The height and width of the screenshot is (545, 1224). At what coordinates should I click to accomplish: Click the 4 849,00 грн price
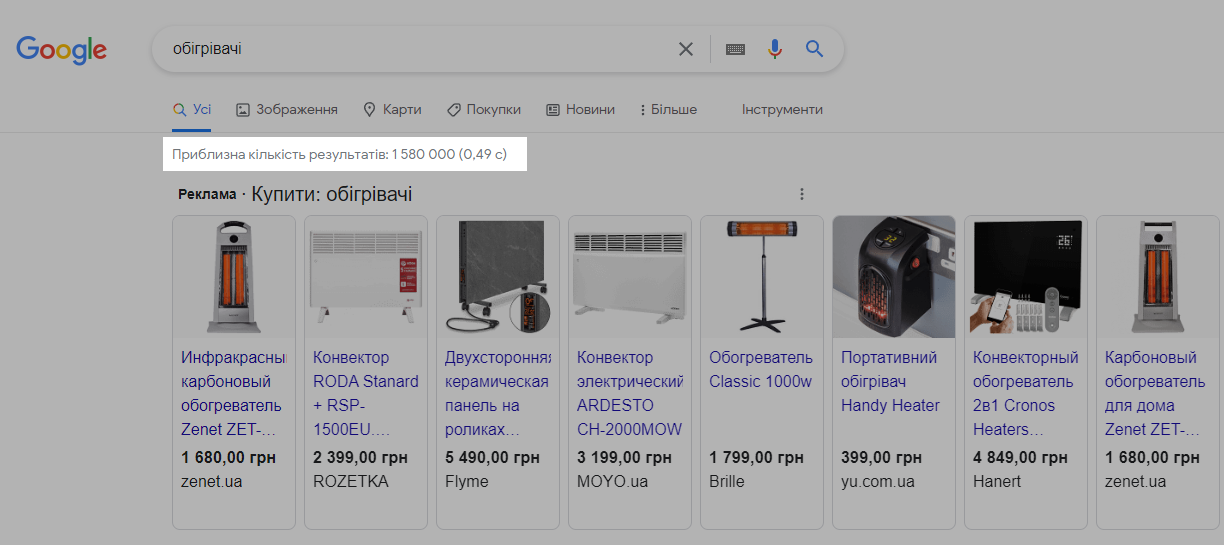[1020, 458]
